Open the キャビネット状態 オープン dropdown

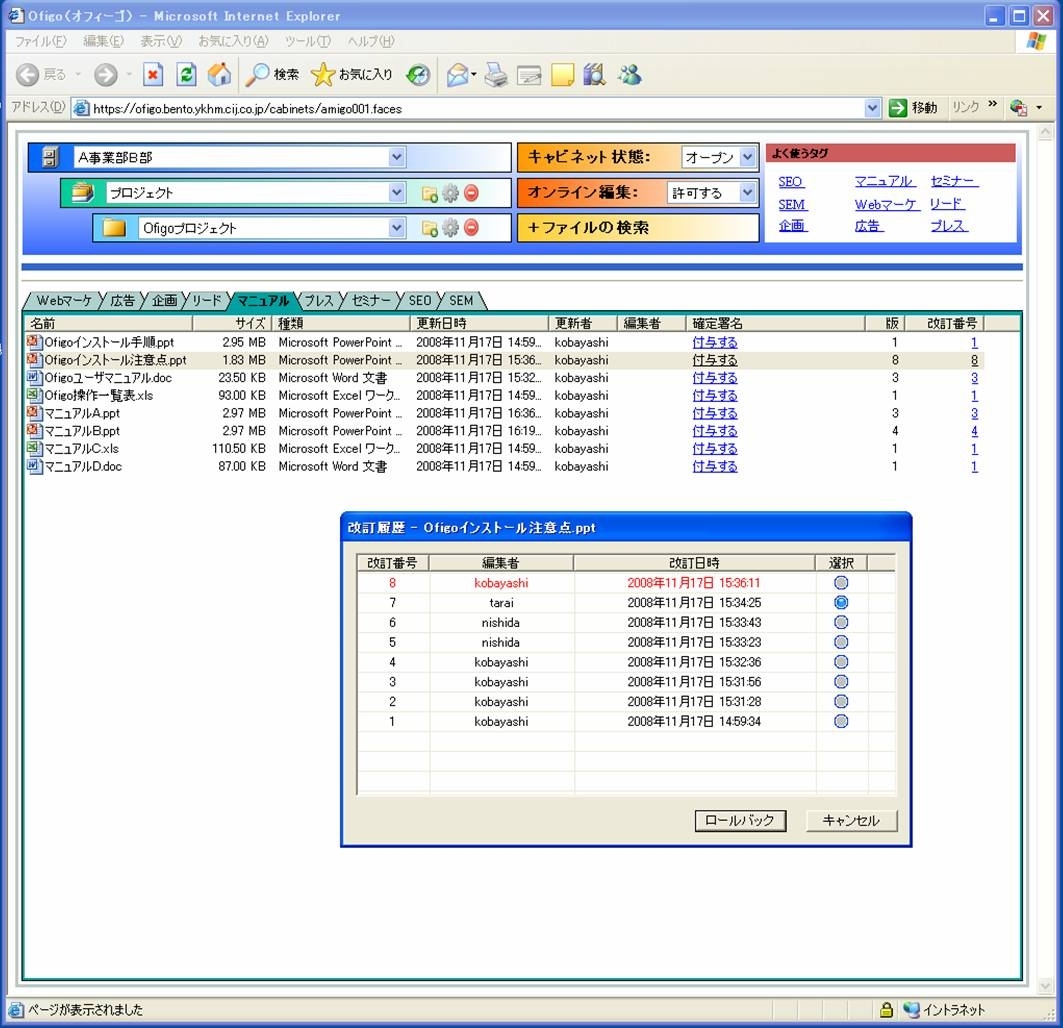pyautogui.click(x=747, y=157)
